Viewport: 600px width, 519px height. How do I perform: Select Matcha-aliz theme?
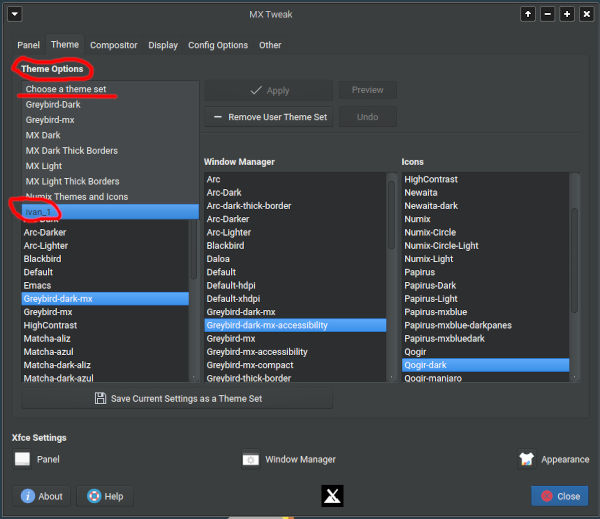pyautogui.click(x=105, y=338)
